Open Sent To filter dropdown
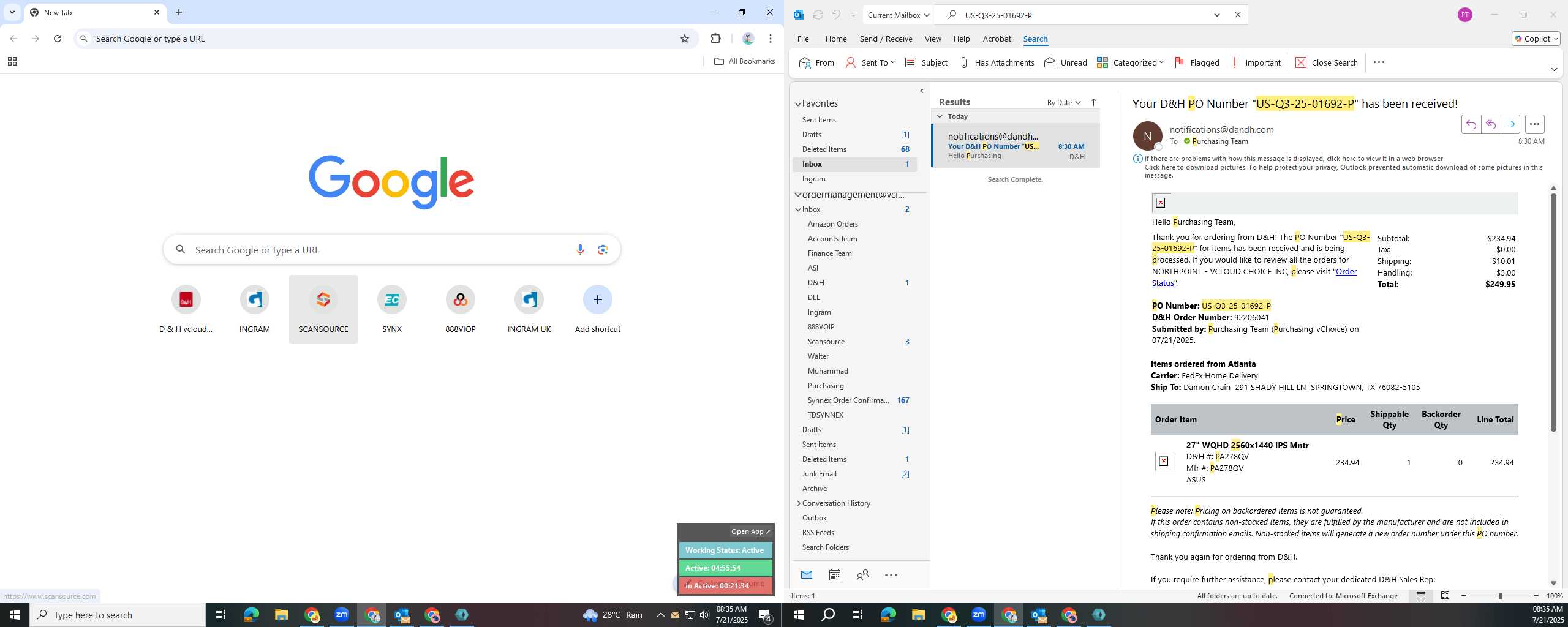This screenshot has height=627, width=1568. pos(870,62)
